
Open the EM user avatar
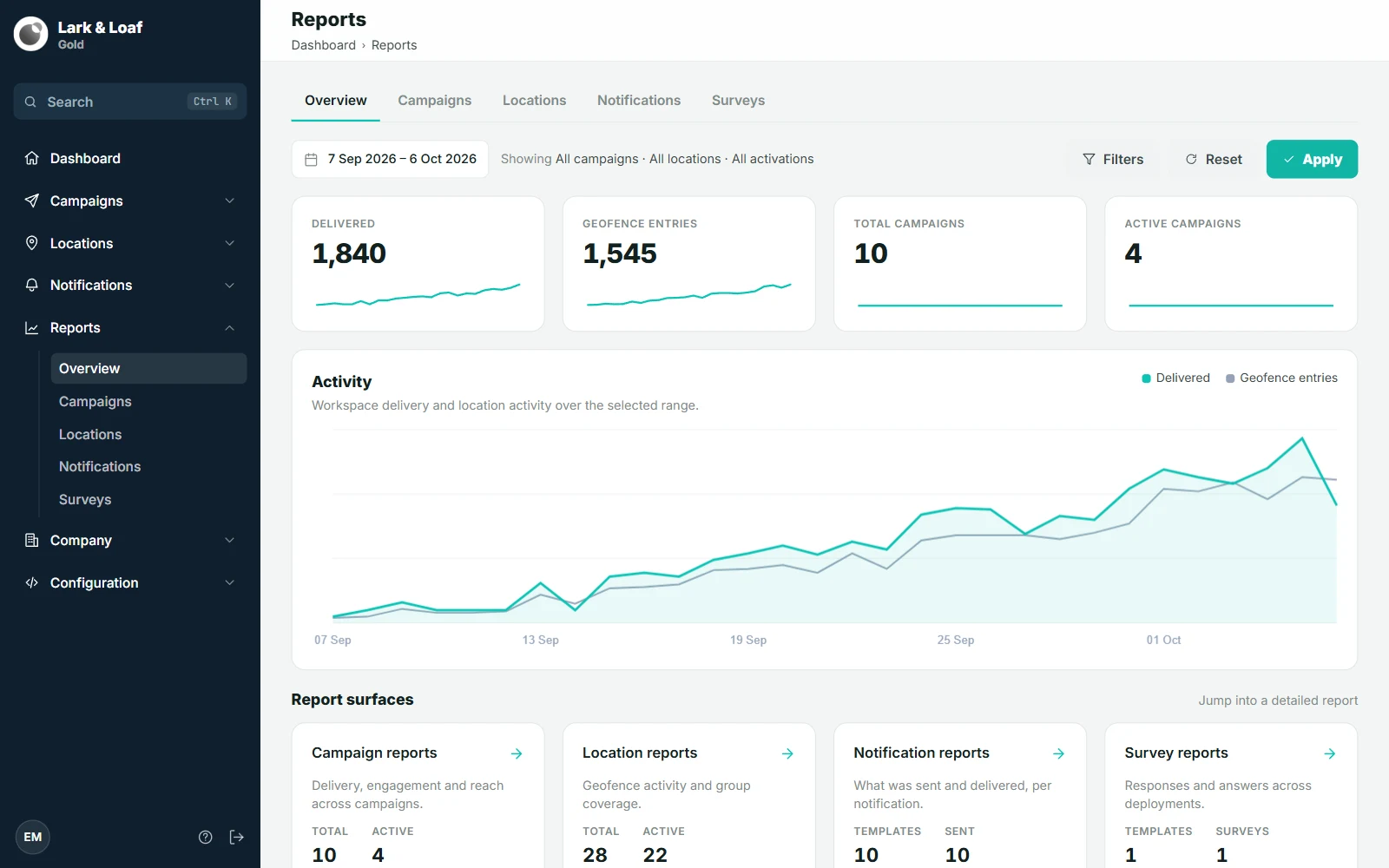[x=33, y=837]
